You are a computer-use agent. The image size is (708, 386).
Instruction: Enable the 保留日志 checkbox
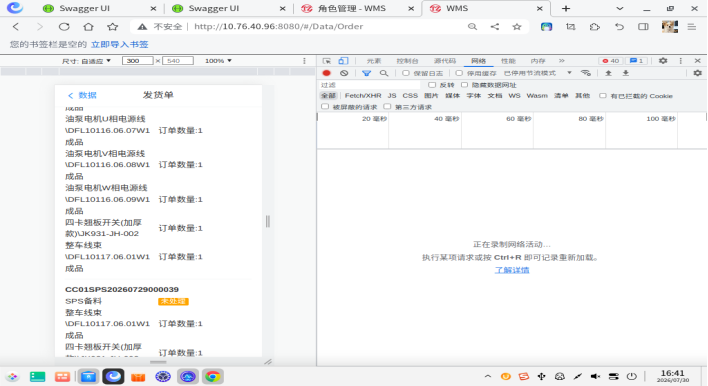tap(405, 73)
